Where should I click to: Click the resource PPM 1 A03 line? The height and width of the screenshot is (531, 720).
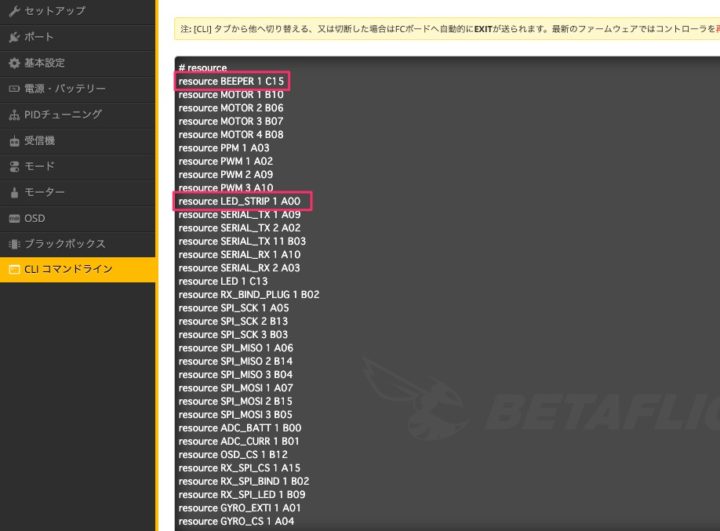224,148
